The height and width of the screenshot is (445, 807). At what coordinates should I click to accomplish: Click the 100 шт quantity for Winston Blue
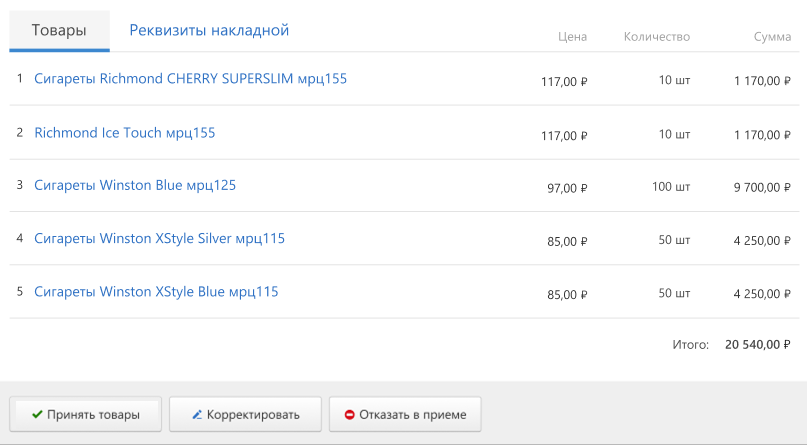click(671, 187)
